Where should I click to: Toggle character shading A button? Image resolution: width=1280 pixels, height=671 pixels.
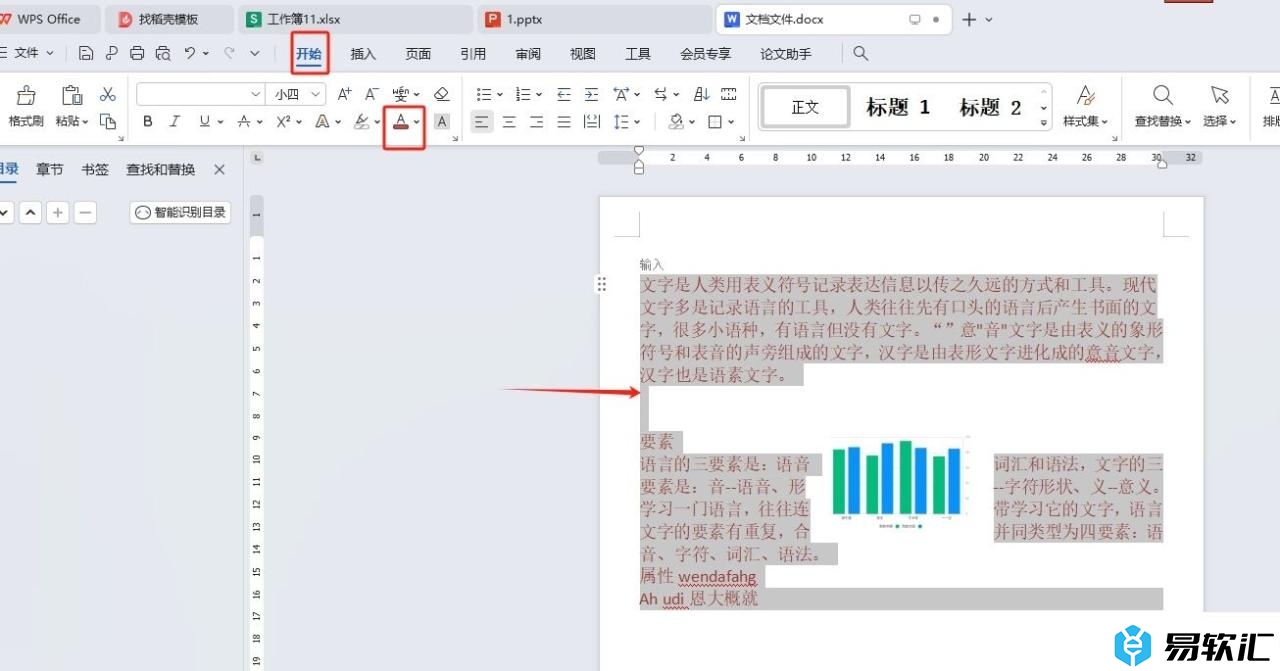pyautogui.click(x=442, y=121)
